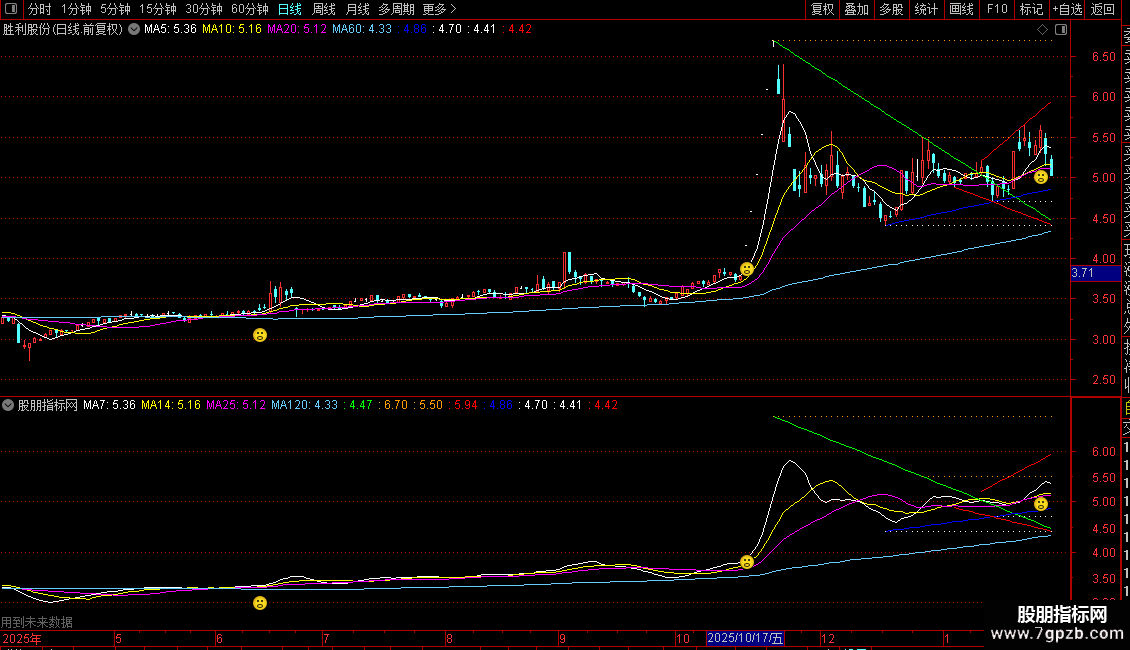Switch to the 周线 weekly chart
The height and width of the screenshot is (650, 1130).
(324, 9)
